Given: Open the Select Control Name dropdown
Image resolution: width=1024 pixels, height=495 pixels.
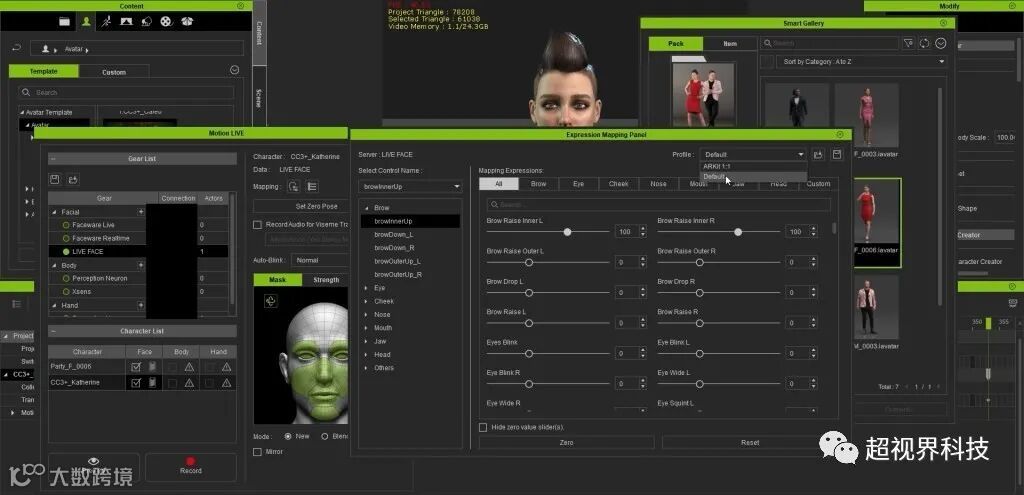Looking at the screenshot, I should 411,187.
